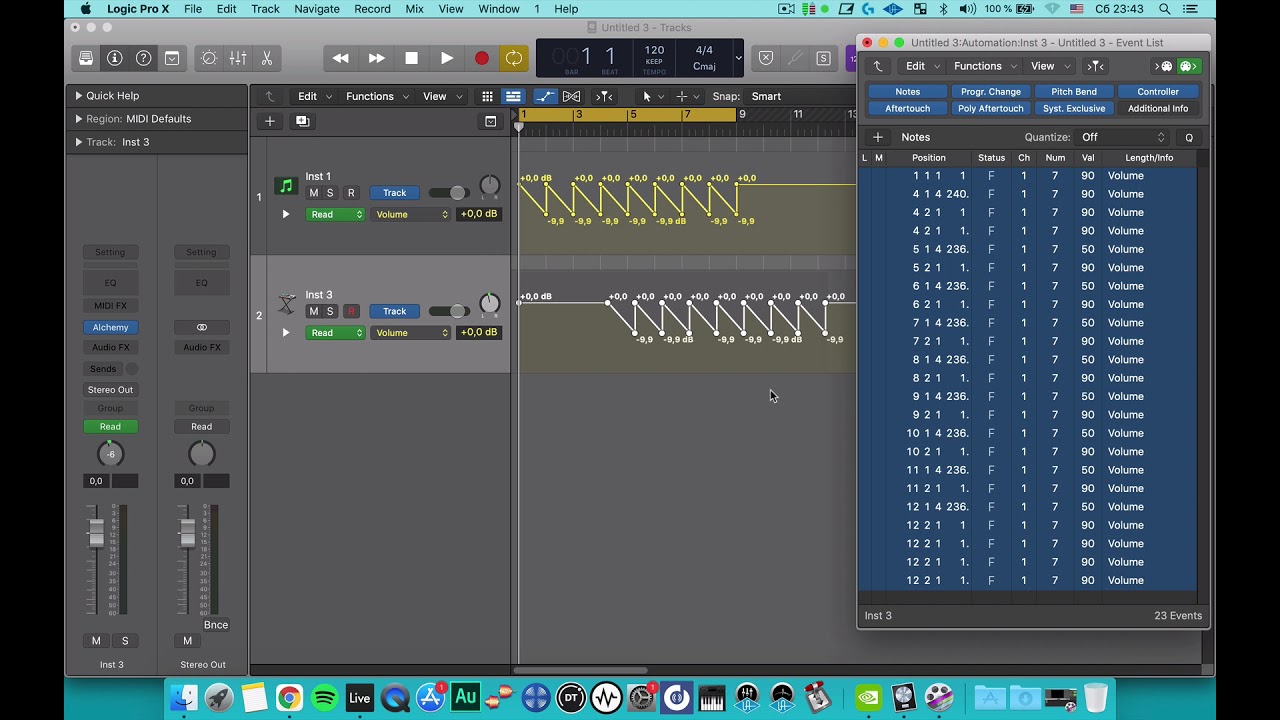Toggle the Pitch Bend event filter button
Screen dimensions: 1280x720
(1074, 91)
